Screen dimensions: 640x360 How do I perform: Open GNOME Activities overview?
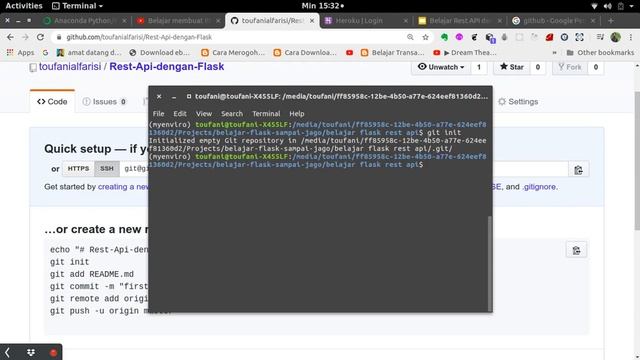coord(24,6)
